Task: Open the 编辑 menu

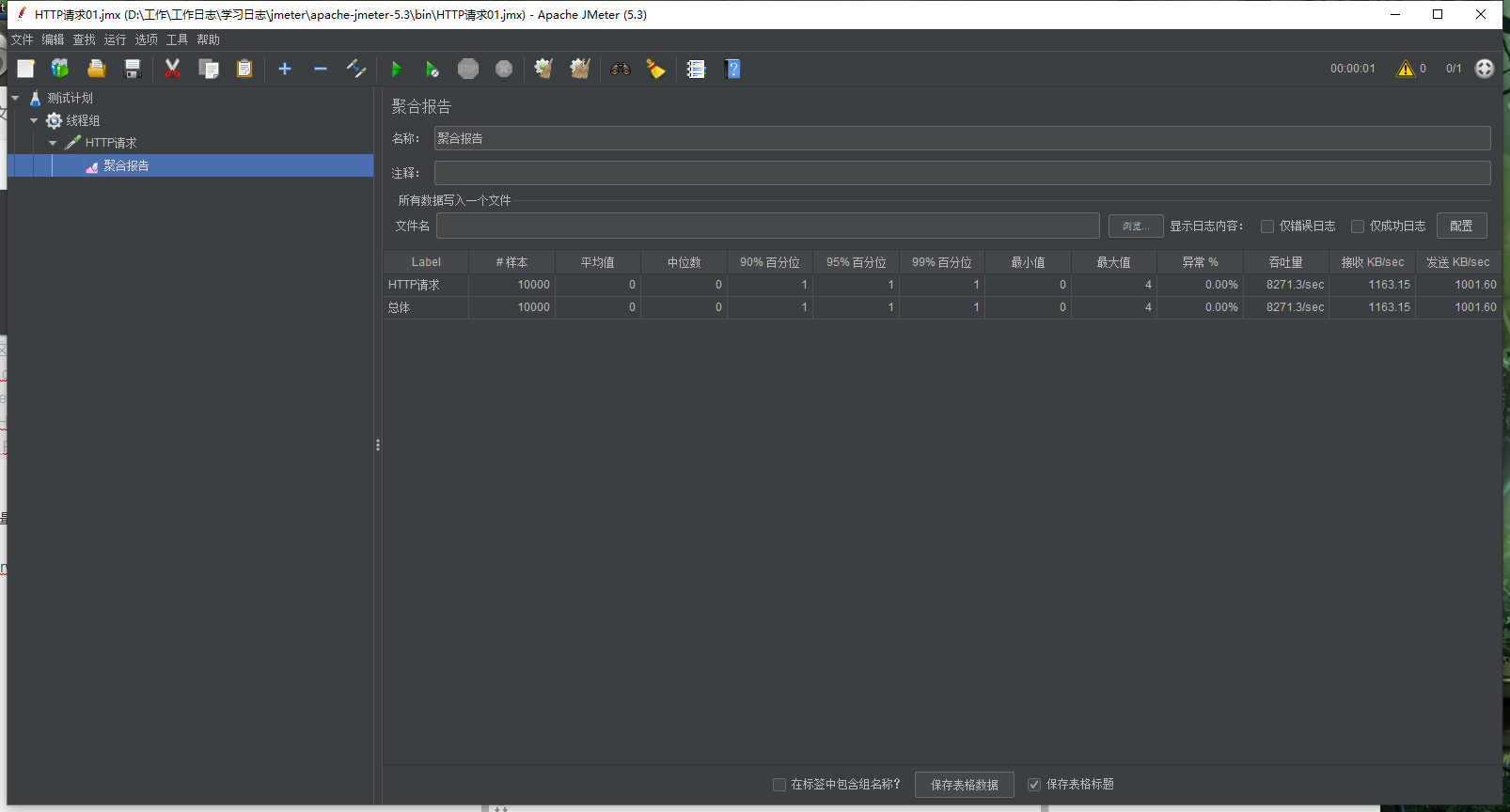Action: pyautogui.click(x=53, y=39)
